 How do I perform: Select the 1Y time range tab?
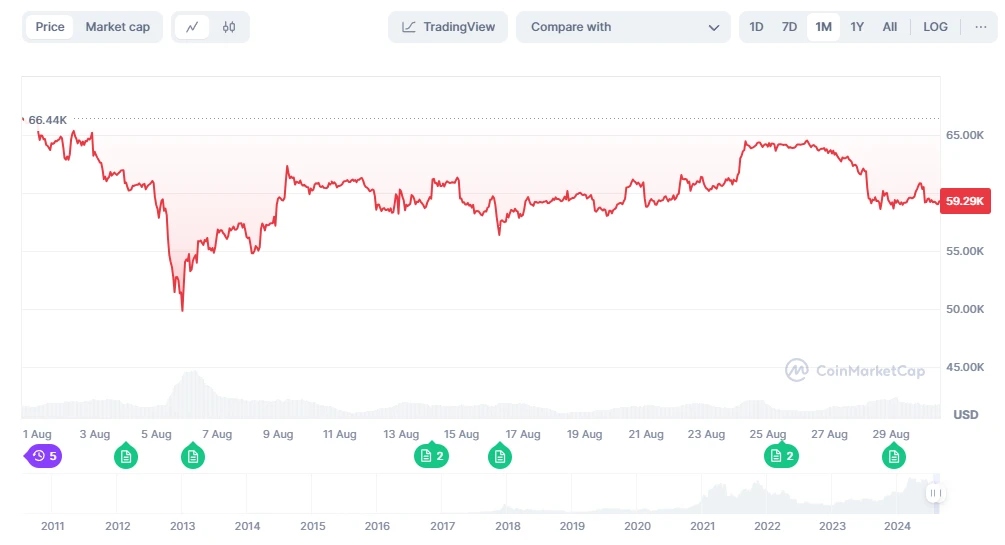[x=857, y=27]
